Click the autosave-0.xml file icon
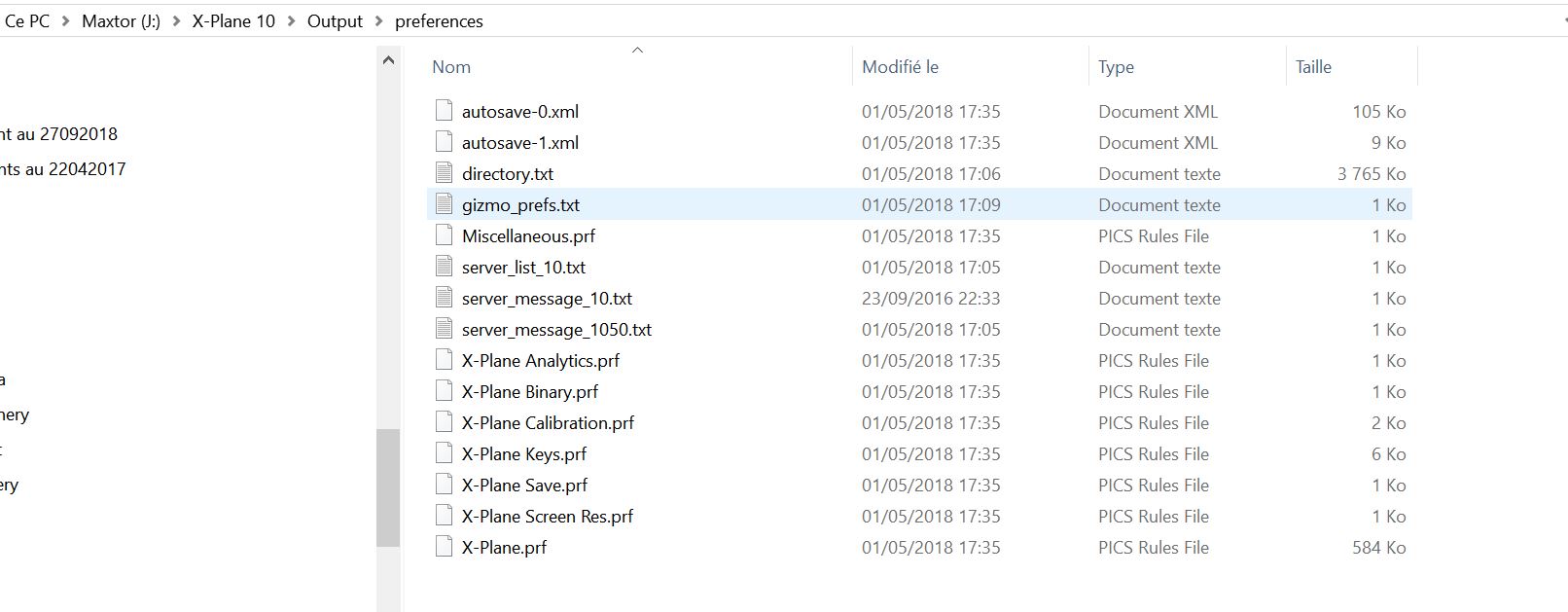 point(445,111)
